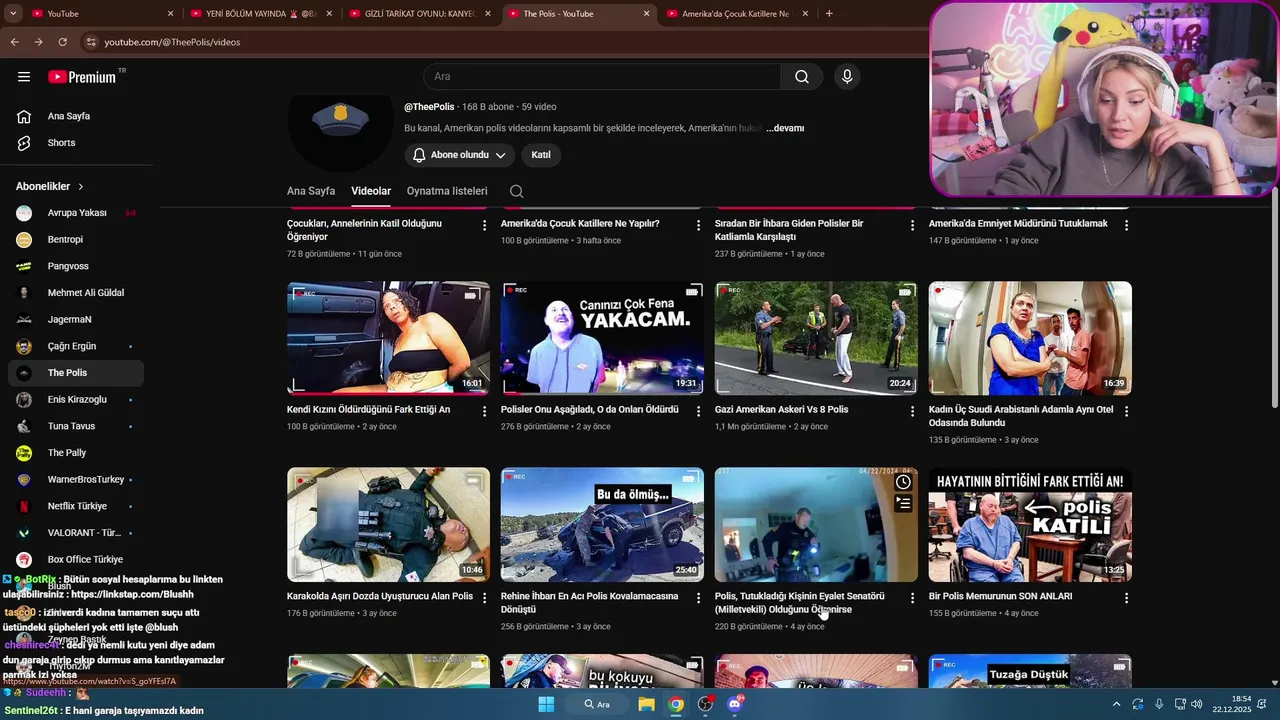The width and height of the screenshot is (1280, 720).
Task: Expand the Abonelikler section chevron
Action: point(81,187)
